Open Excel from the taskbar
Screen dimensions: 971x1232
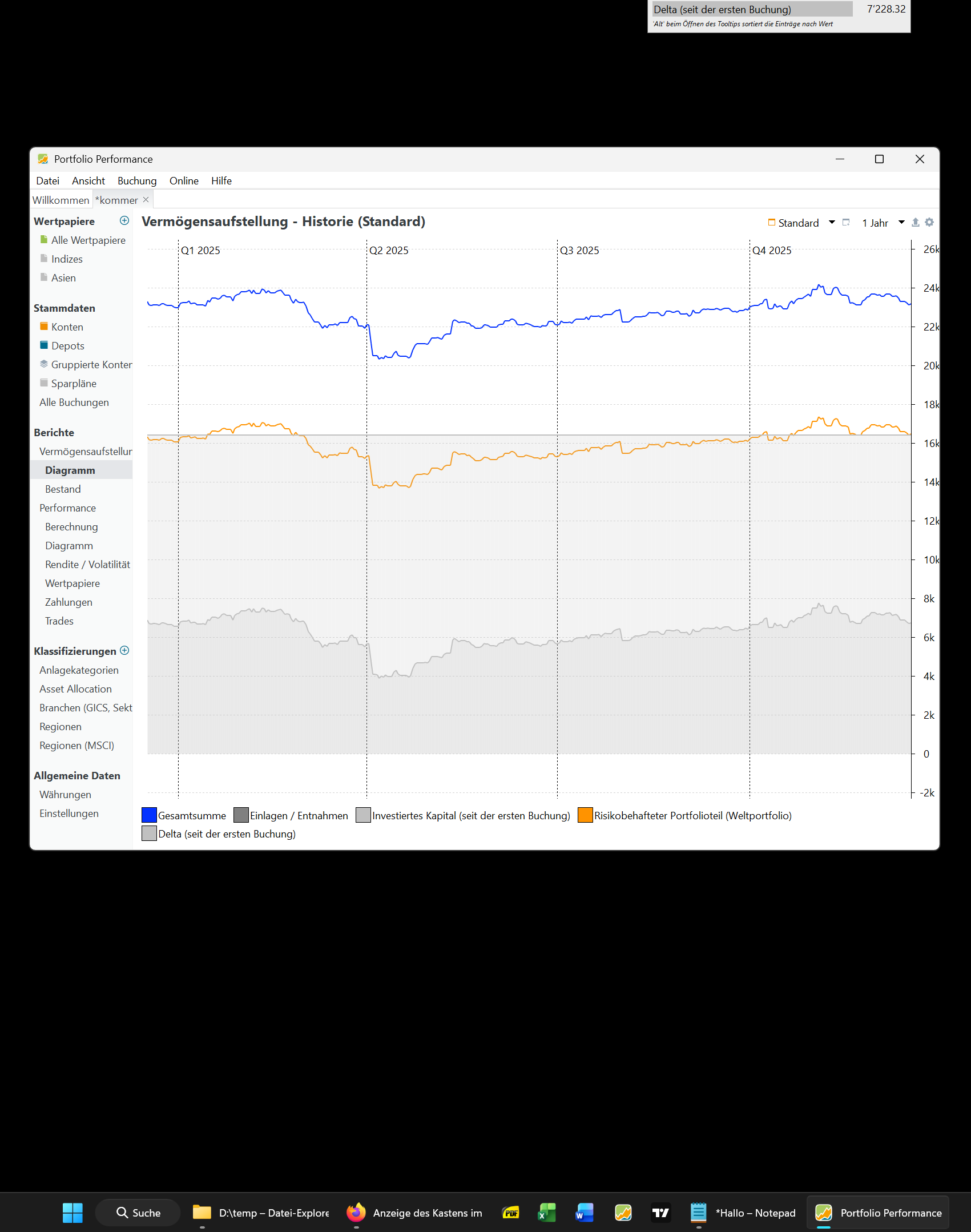(546, 1213)
